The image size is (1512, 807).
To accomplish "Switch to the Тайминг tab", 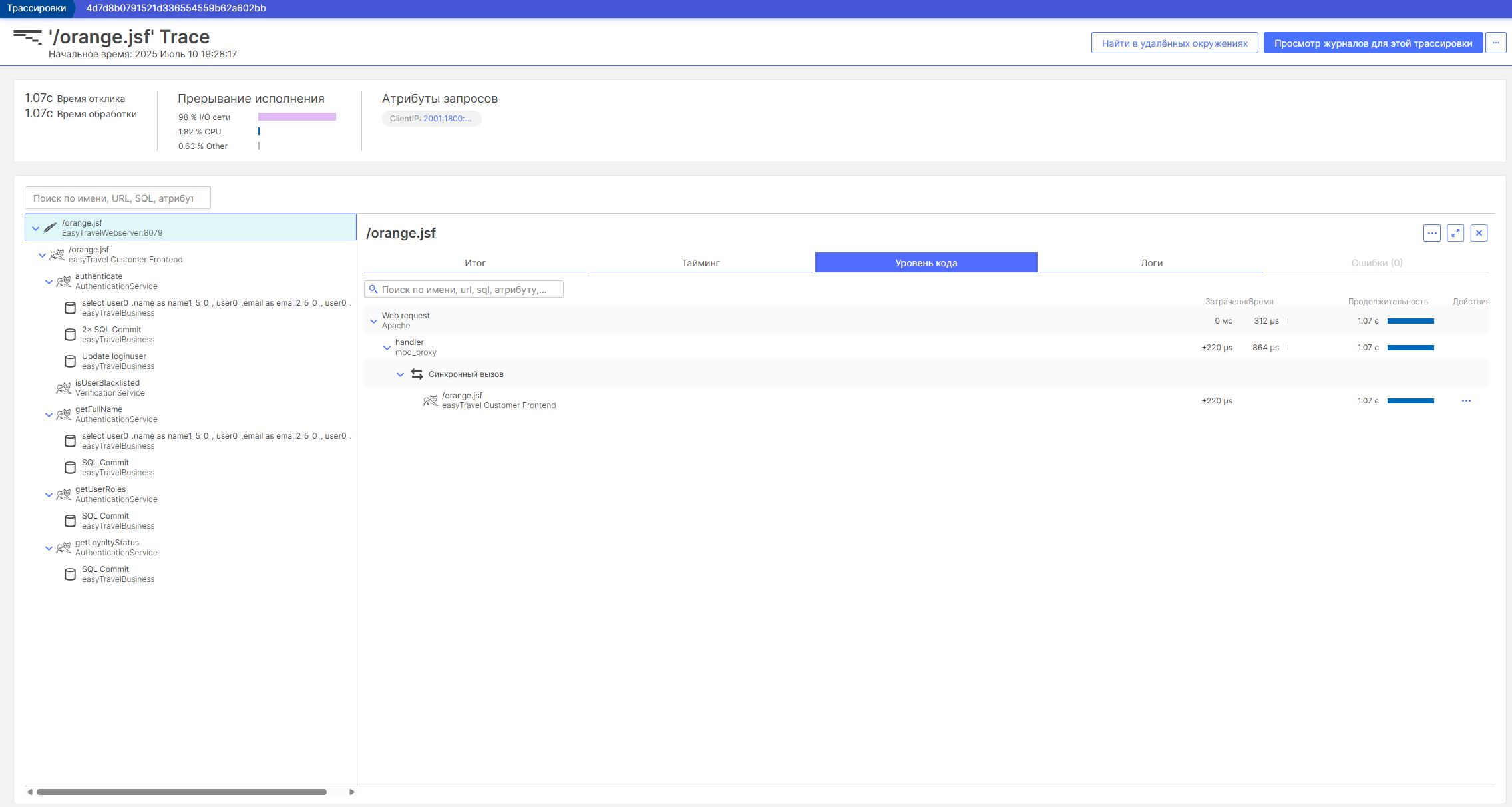I will [700, 263].
